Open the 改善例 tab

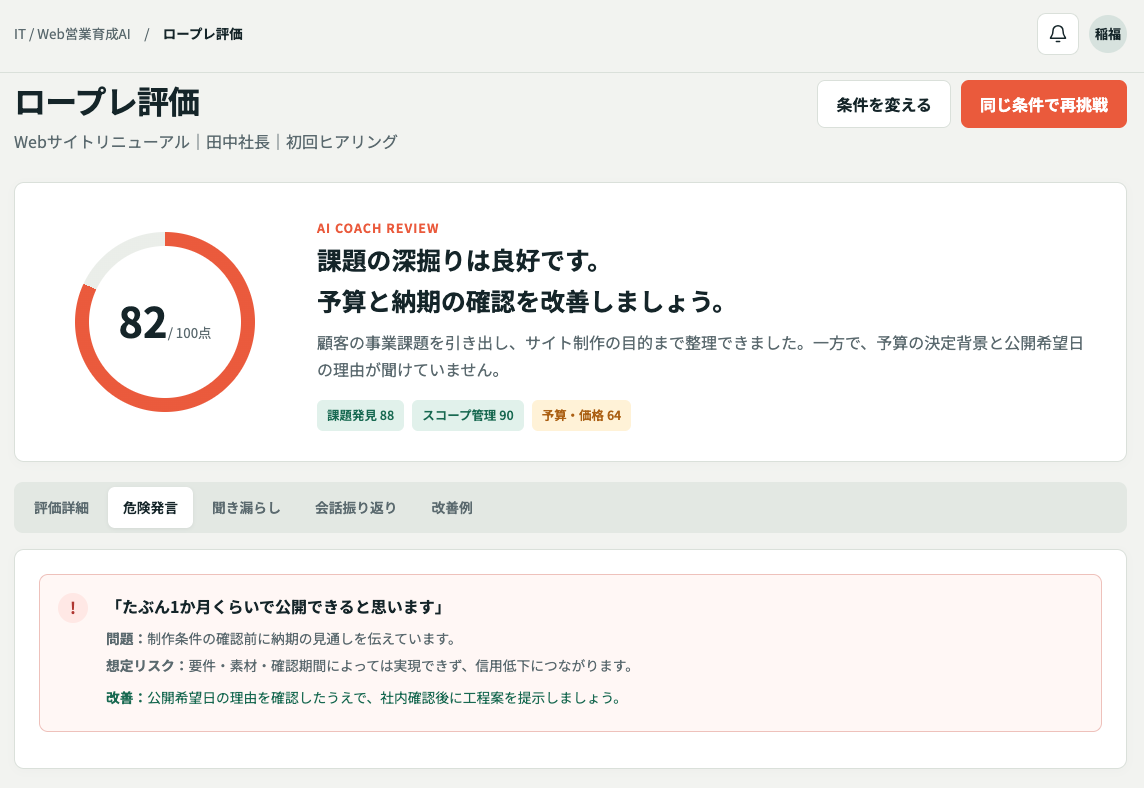tap(452, 508)
